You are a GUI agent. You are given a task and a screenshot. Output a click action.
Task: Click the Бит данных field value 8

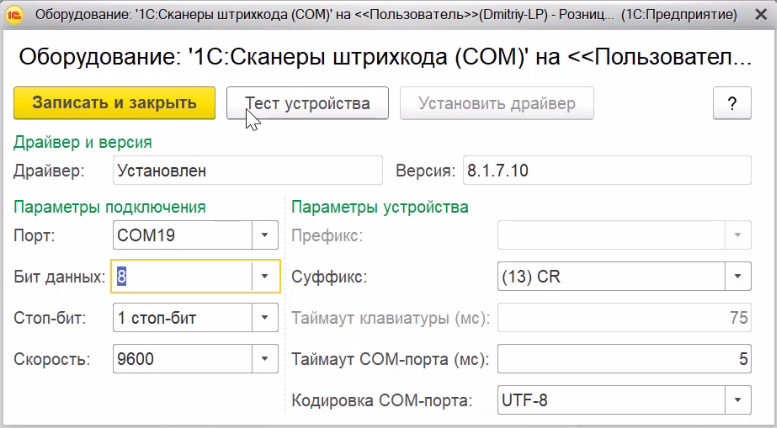[181, 276]
